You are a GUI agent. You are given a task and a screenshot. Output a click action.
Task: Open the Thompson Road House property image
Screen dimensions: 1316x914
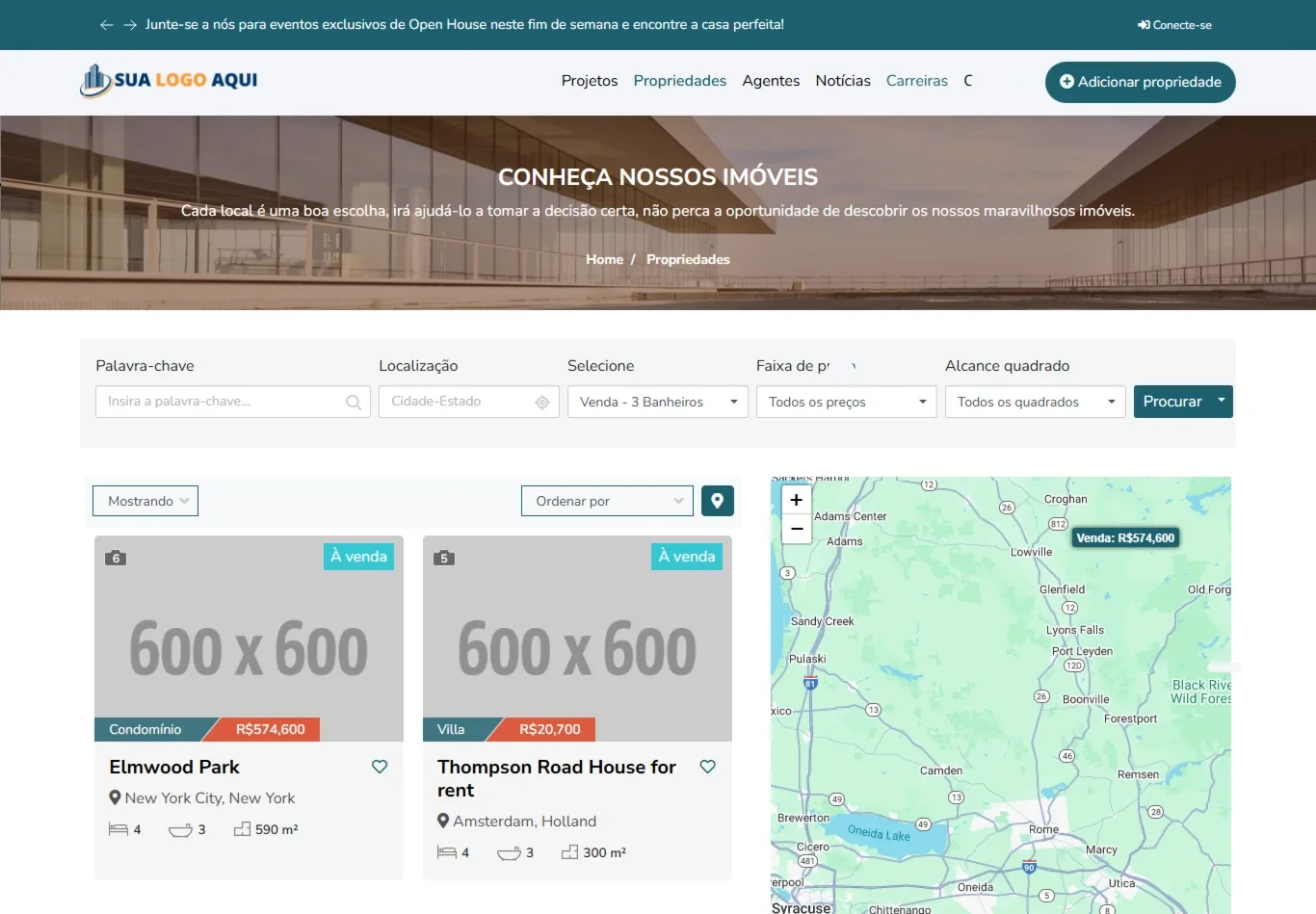577,639
